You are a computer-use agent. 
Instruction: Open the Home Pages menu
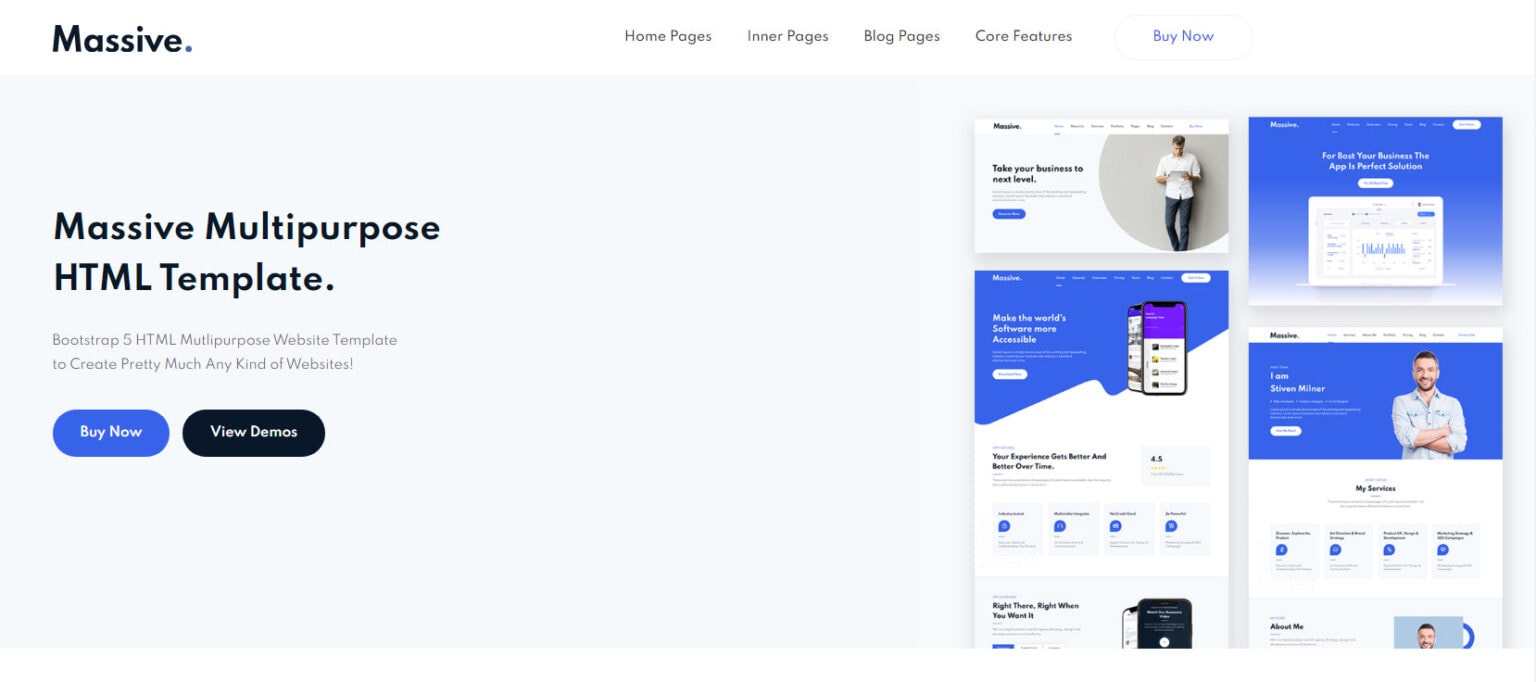(x=667, y=36)
